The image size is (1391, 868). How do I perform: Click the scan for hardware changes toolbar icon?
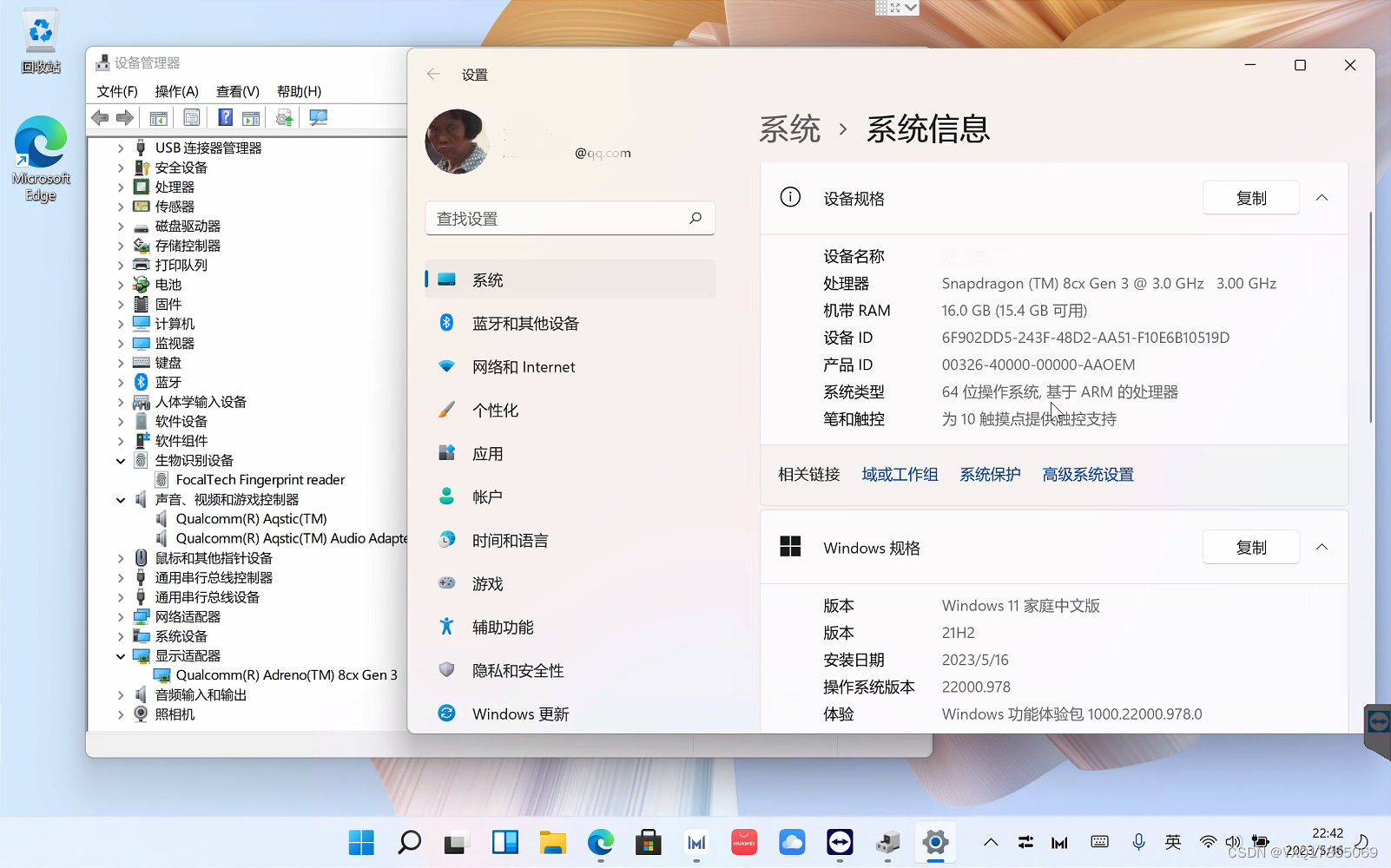(x=318, y=117)
